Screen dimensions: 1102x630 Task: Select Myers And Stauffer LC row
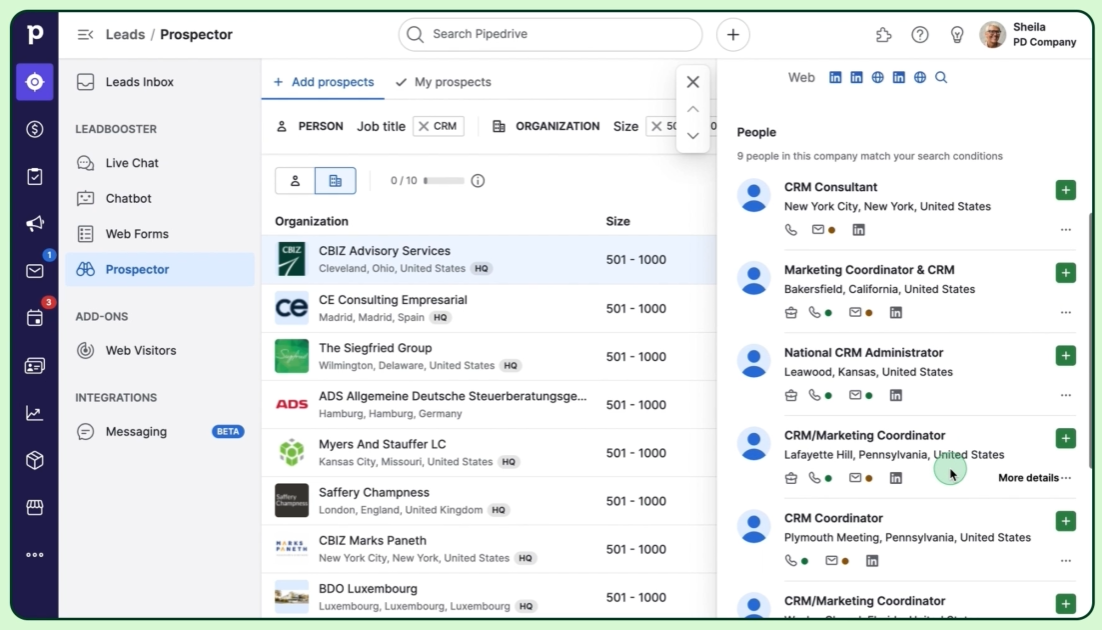coord(488,453)
